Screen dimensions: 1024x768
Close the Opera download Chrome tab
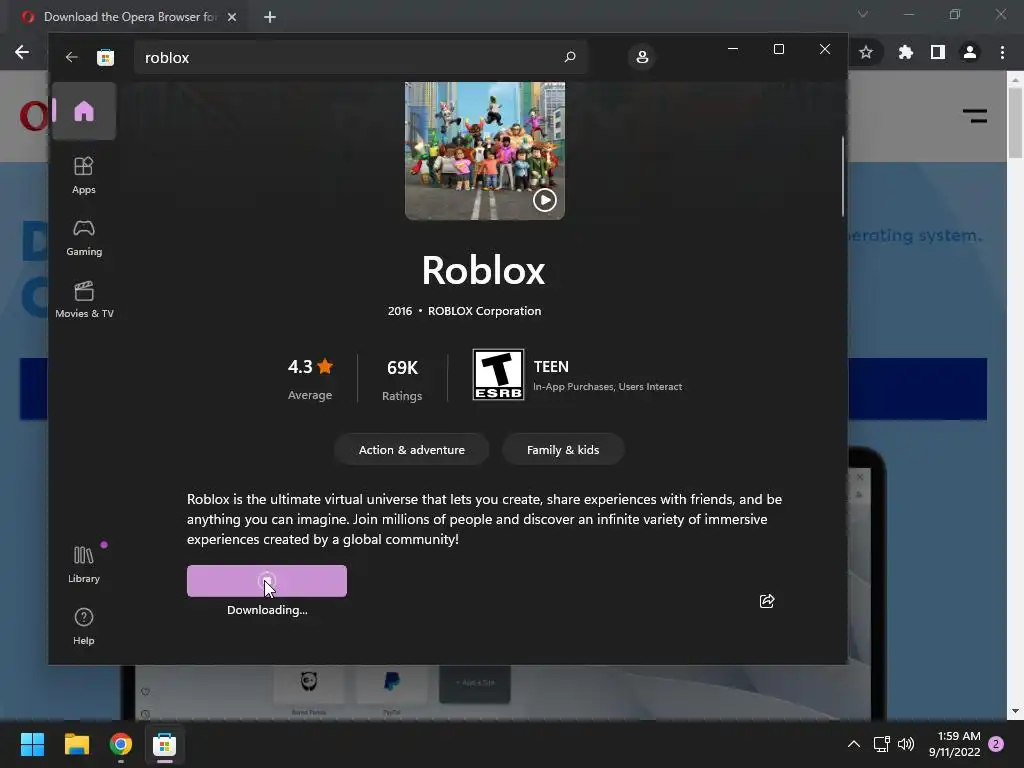point(232,17)
